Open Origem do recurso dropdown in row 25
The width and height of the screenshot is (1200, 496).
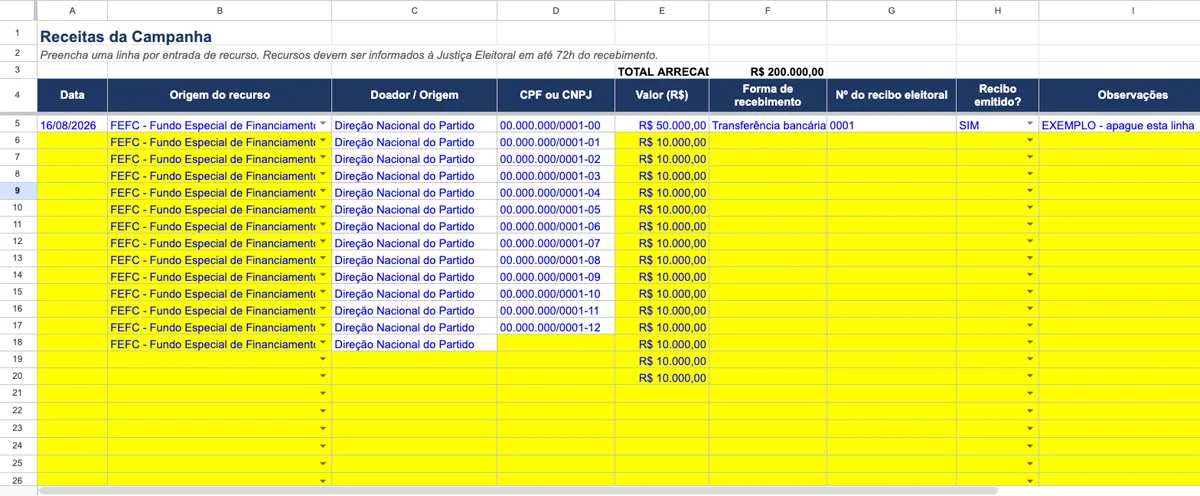323,462
